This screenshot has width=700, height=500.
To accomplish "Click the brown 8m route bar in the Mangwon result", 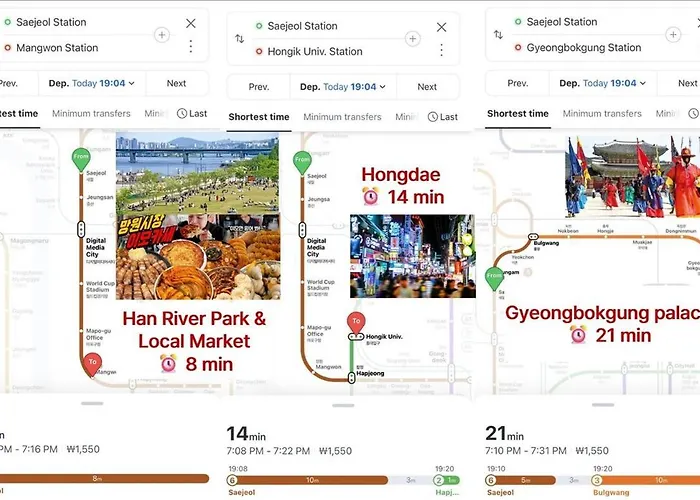I will (104, 479).
